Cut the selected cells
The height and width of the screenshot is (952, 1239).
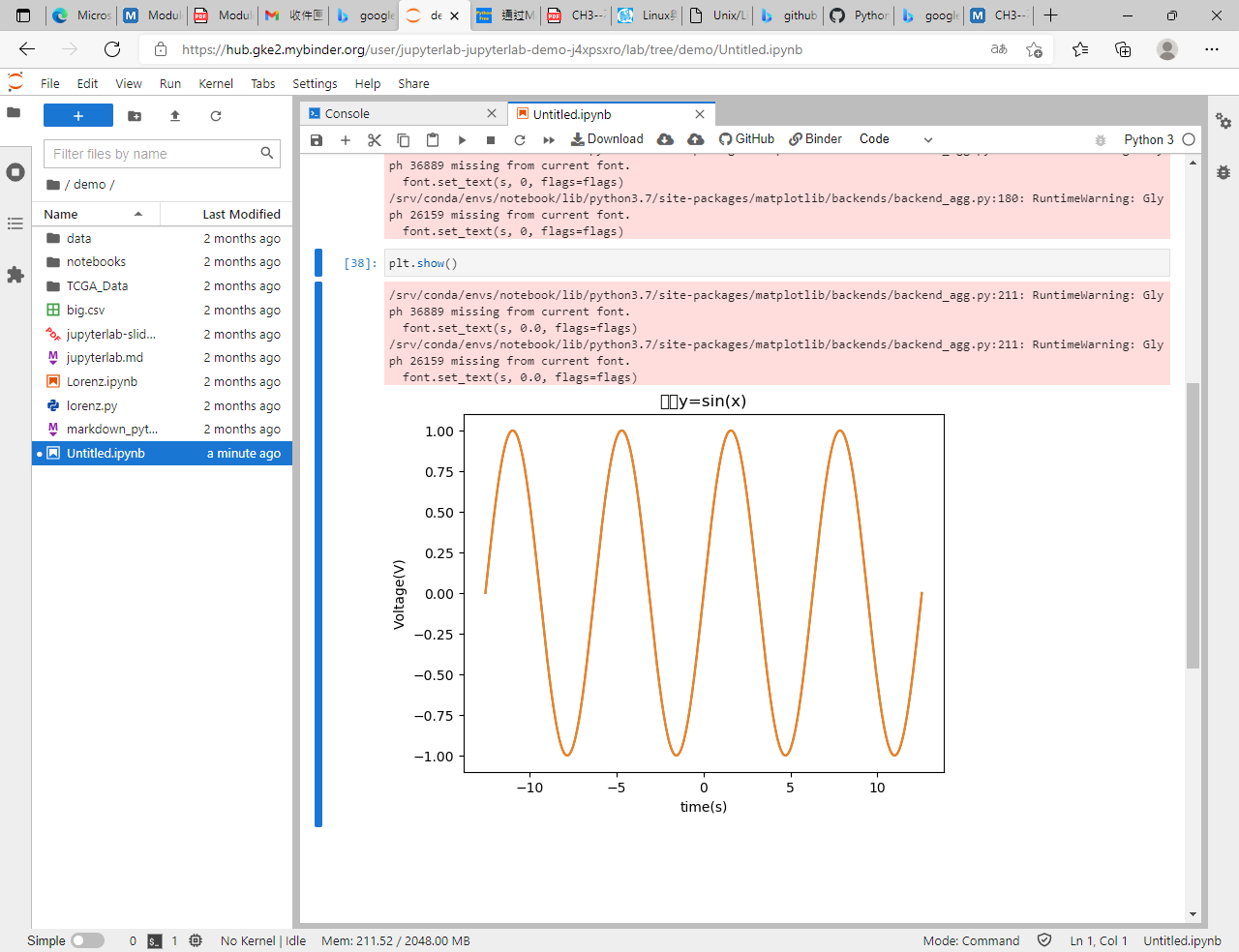[375, 139]
